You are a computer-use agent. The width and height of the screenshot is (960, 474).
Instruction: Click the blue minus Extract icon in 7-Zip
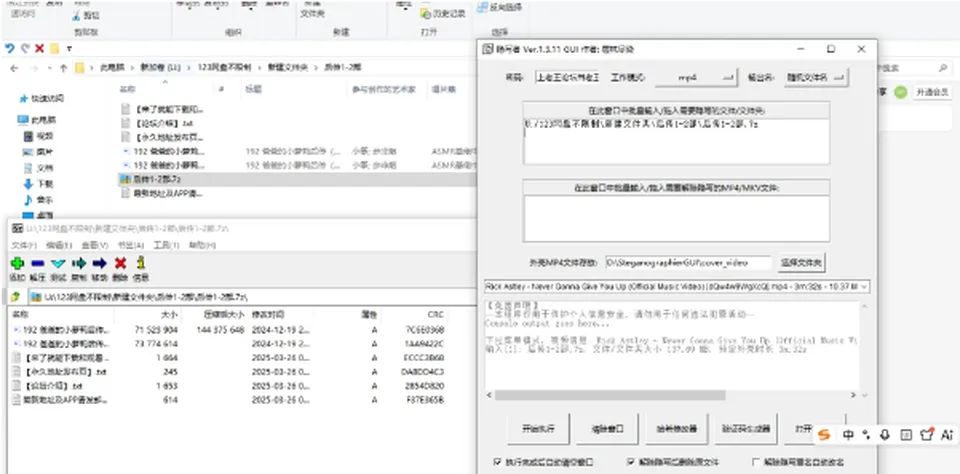(37, 264)
